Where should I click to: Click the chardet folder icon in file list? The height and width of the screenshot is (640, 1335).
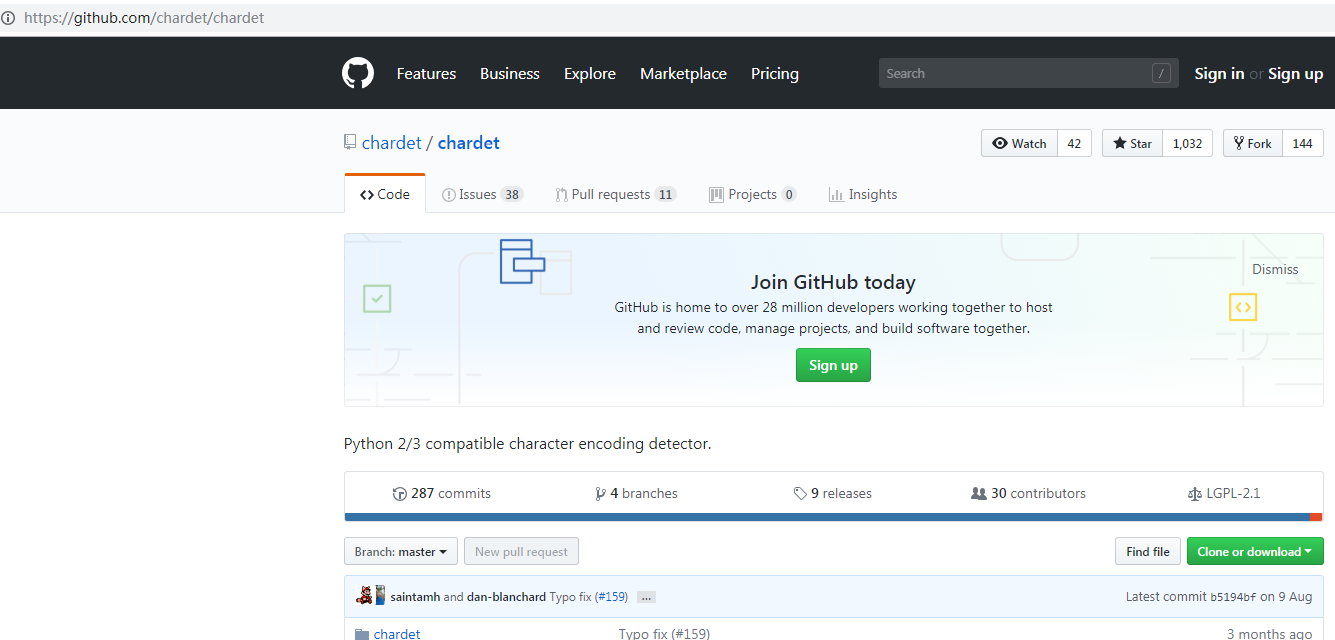point(362,634)
